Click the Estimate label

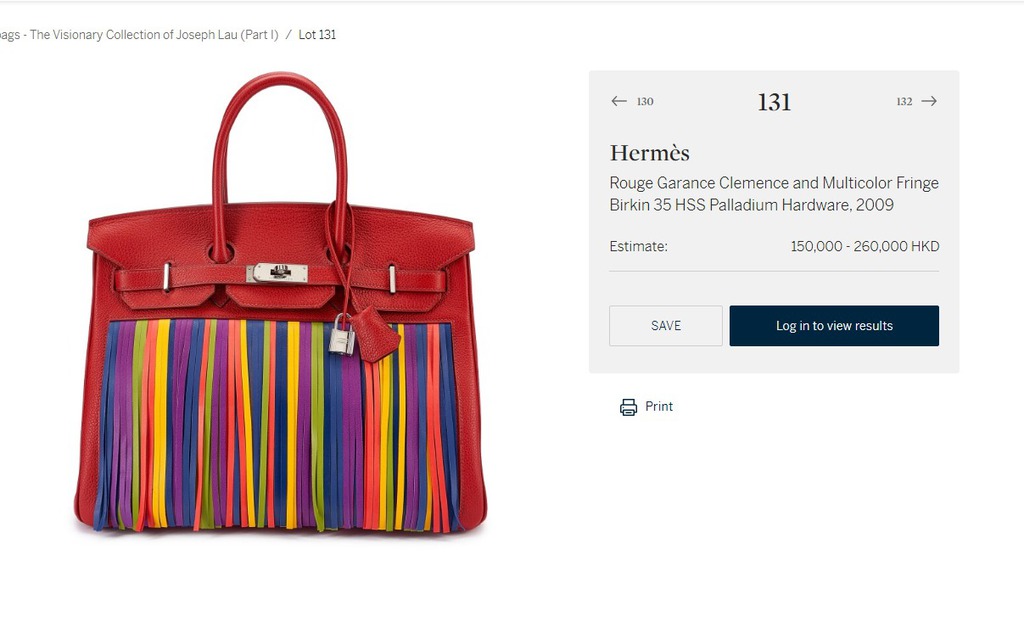pos(638,247)
